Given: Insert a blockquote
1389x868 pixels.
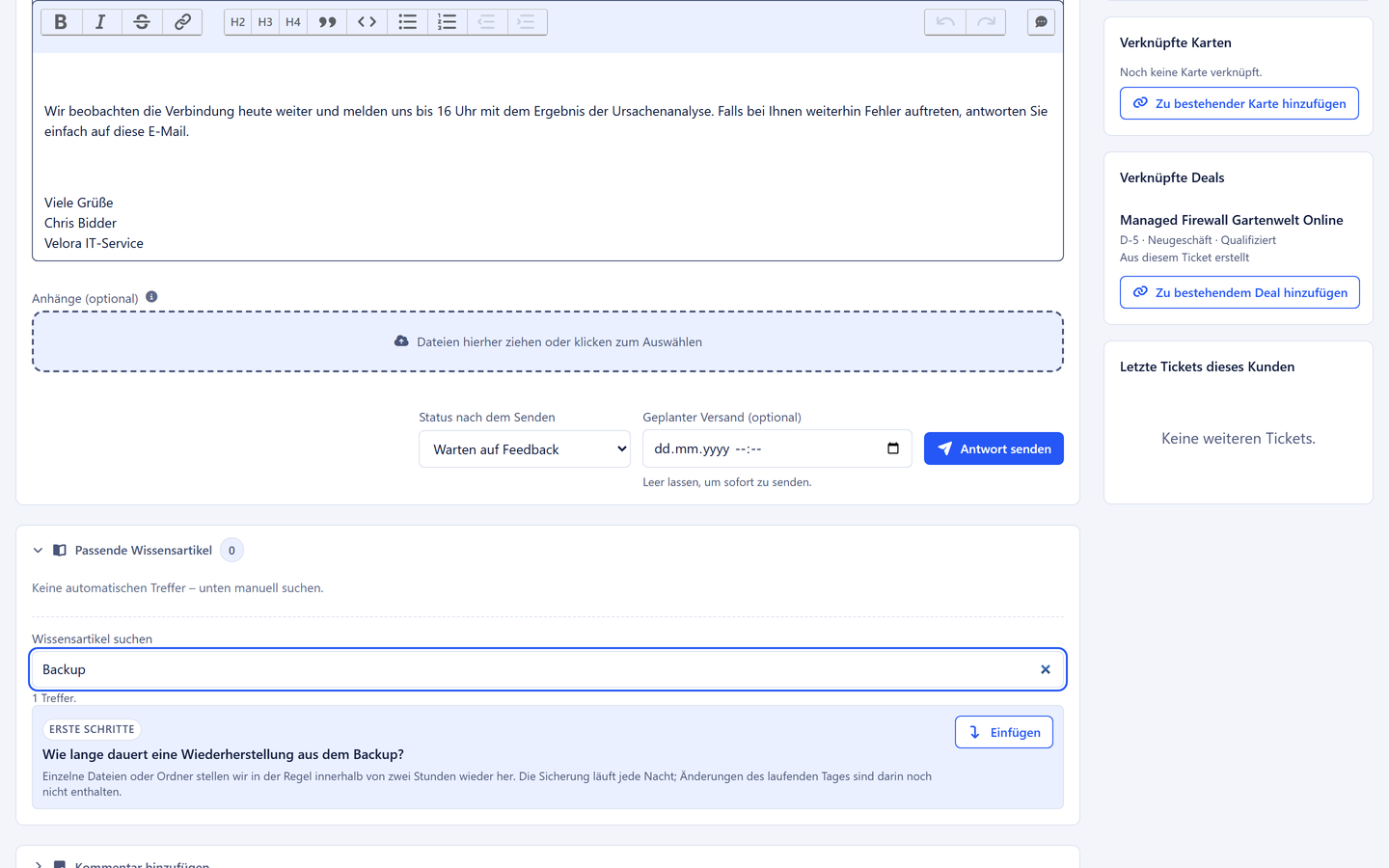Looking at the screenshot, I should pyautogui.click(x=327, y=22).
